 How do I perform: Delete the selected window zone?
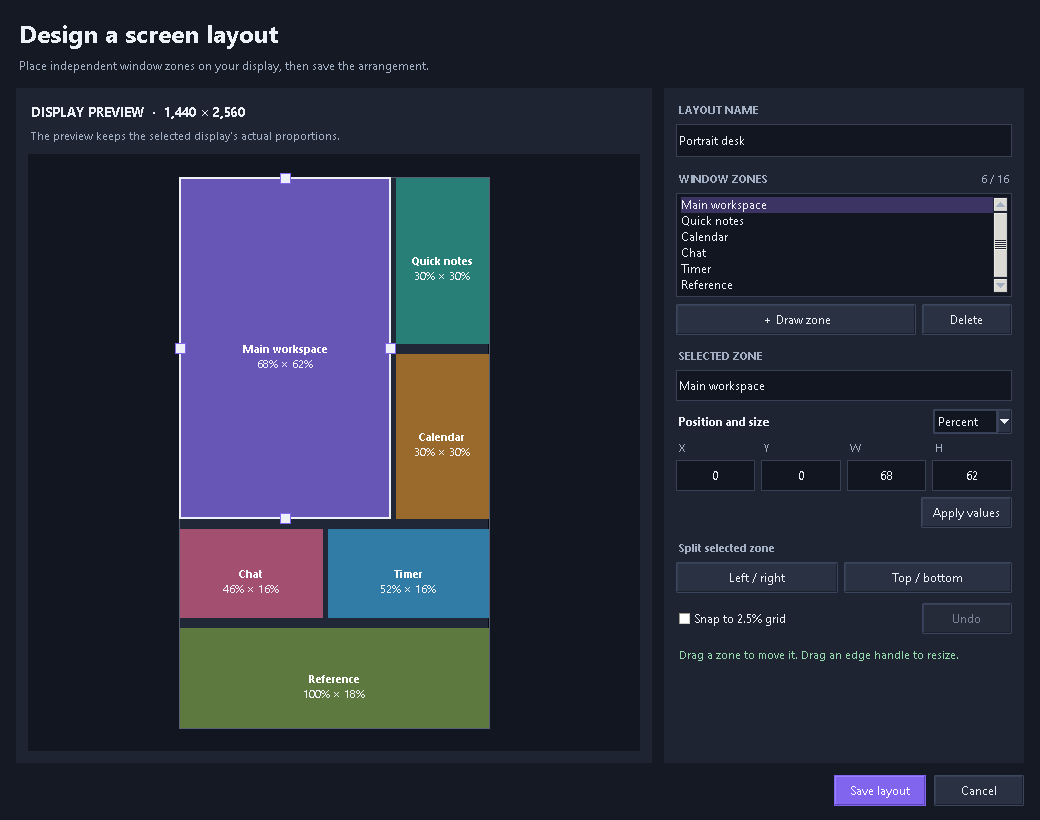pos(966,320)
